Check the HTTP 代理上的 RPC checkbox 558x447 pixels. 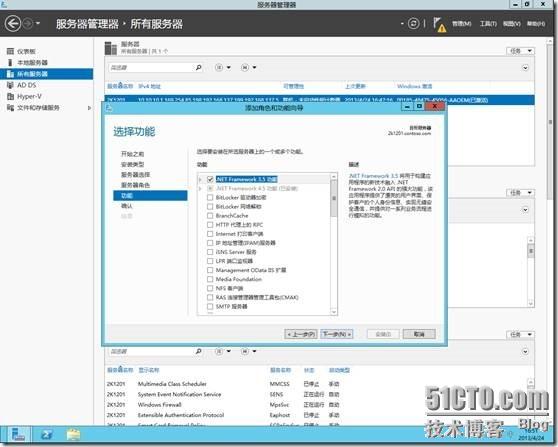point(210,225)
